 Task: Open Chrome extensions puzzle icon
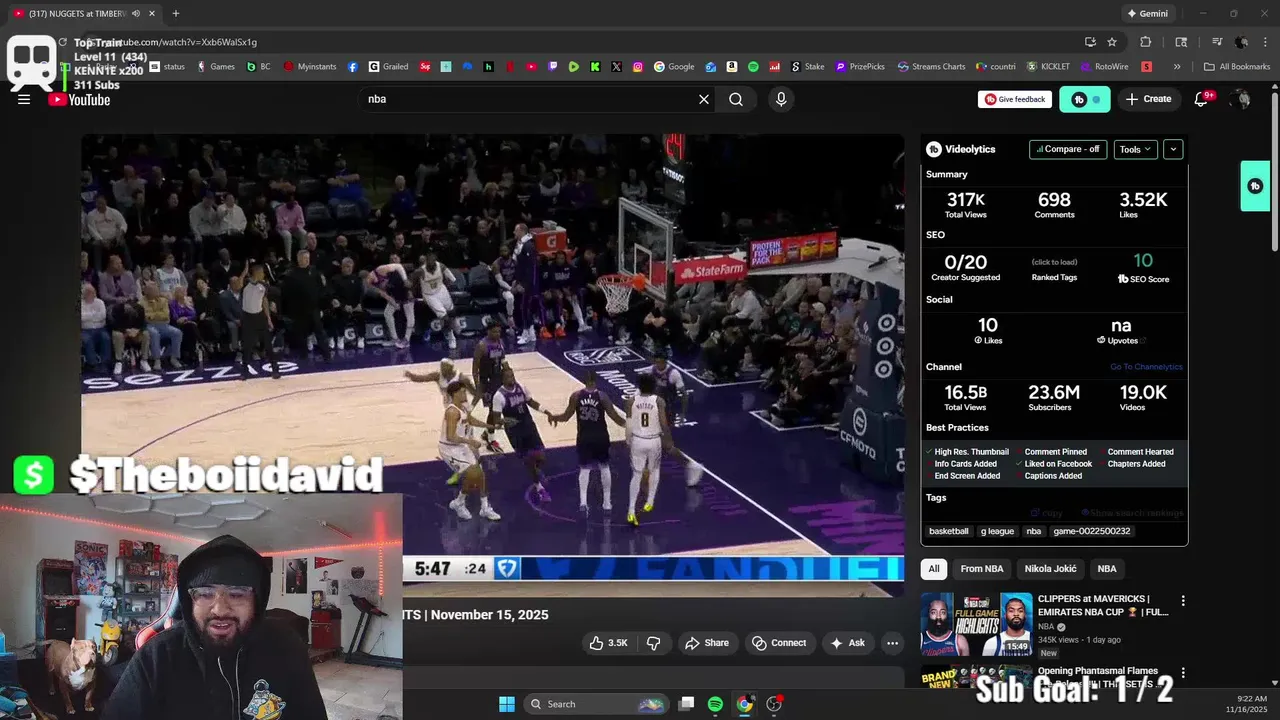tap(1146, 42)
